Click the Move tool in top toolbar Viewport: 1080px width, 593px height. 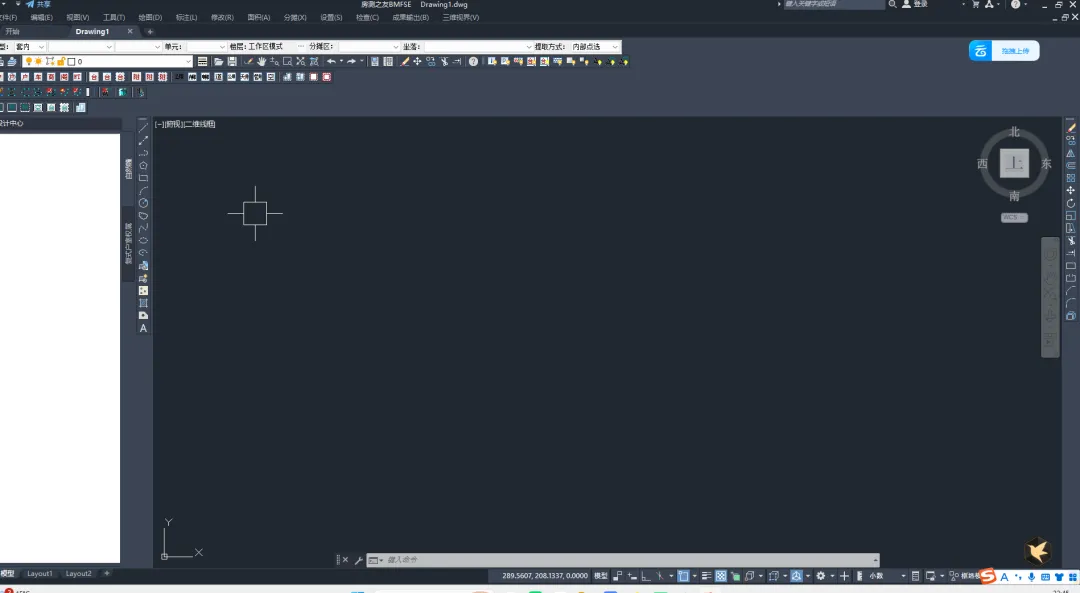pyautogui.click(x=417, y=62)
